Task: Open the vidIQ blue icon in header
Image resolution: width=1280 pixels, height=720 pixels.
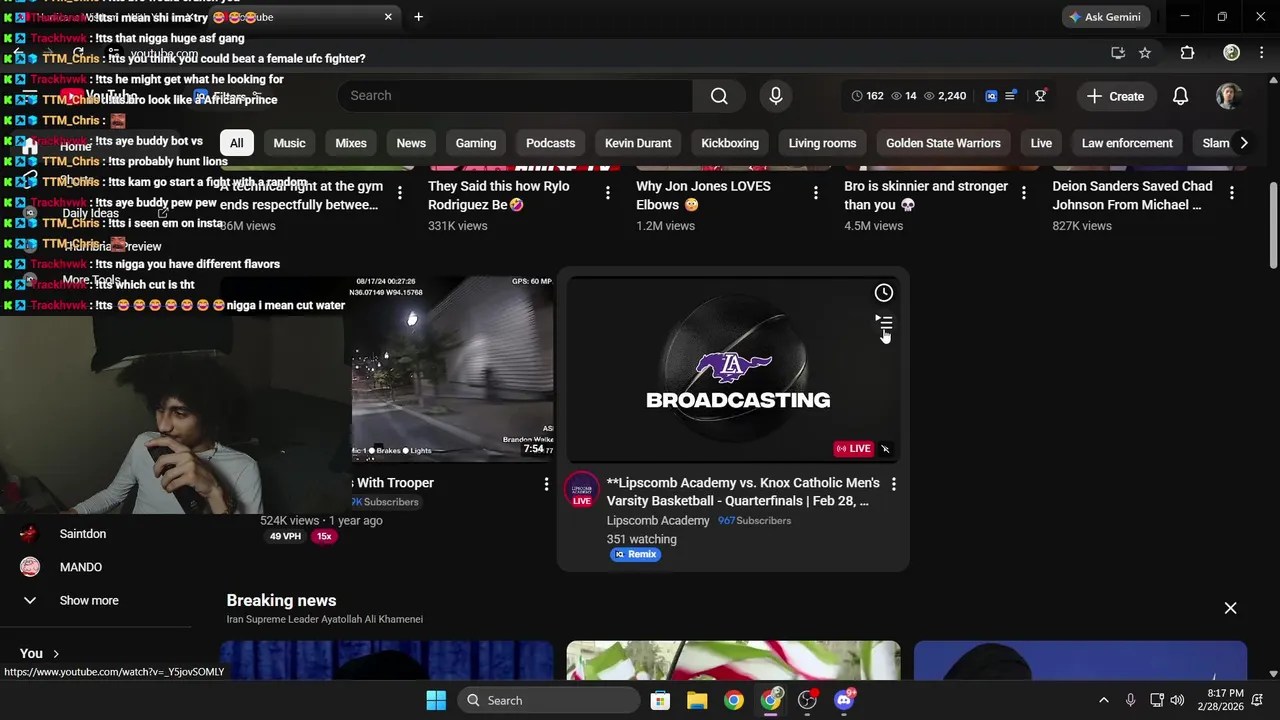Action: point(991,96)
